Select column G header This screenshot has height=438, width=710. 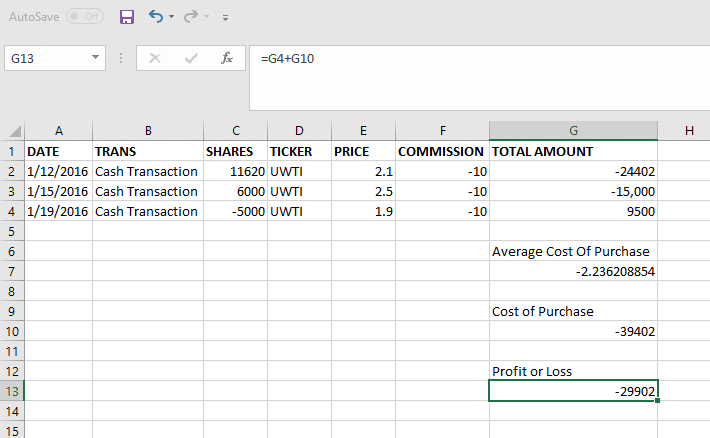[x=573, y=131]
